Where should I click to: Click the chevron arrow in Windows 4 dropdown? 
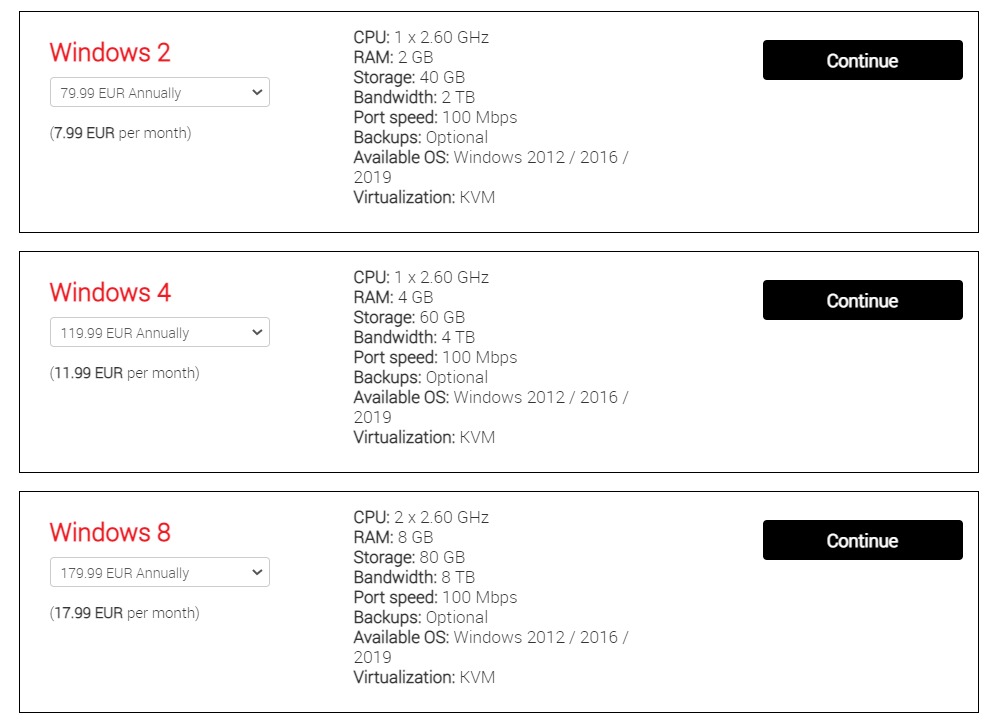[257, 333]
